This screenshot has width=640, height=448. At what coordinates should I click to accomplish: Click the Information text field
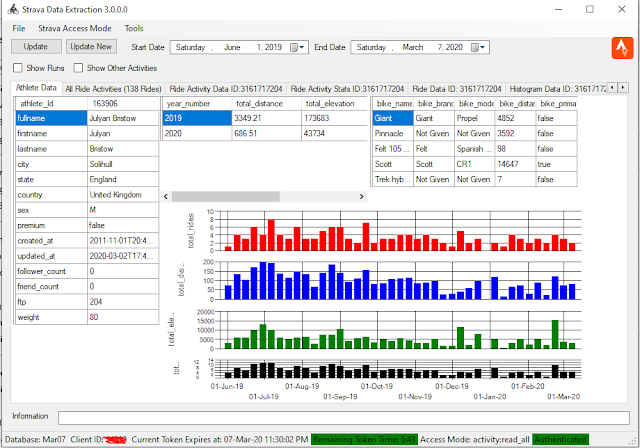coord(344,418)
